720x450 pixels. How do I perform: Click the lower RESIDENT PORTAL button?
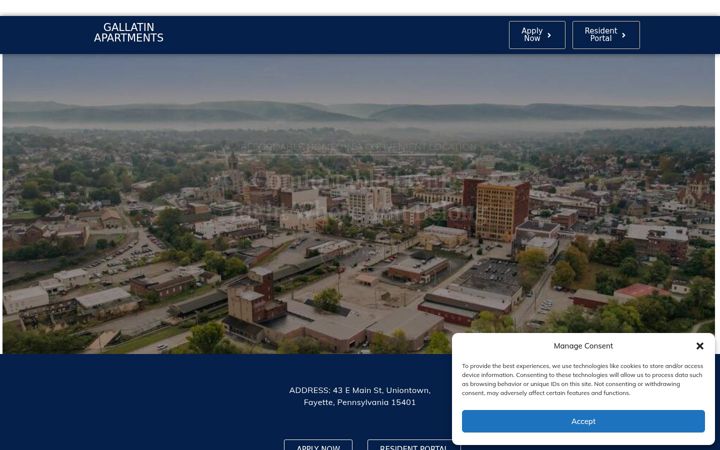pos(413,445)
